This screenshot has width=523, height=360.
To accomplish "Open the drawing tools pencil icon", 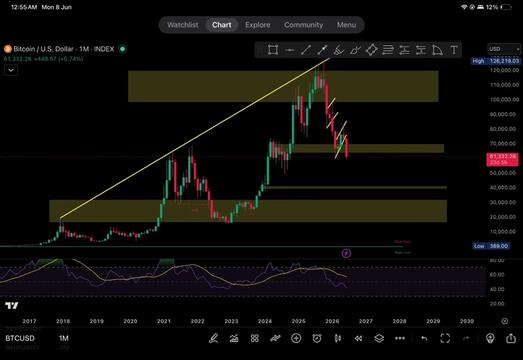I will tap(213, 338).
